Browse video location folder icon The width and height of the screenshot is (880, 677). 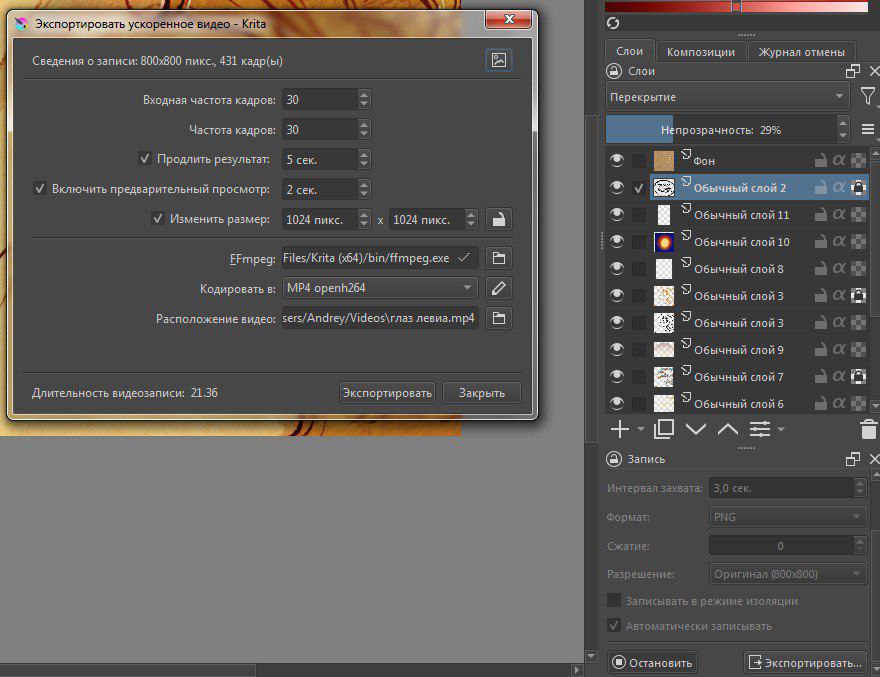(498, 318)
